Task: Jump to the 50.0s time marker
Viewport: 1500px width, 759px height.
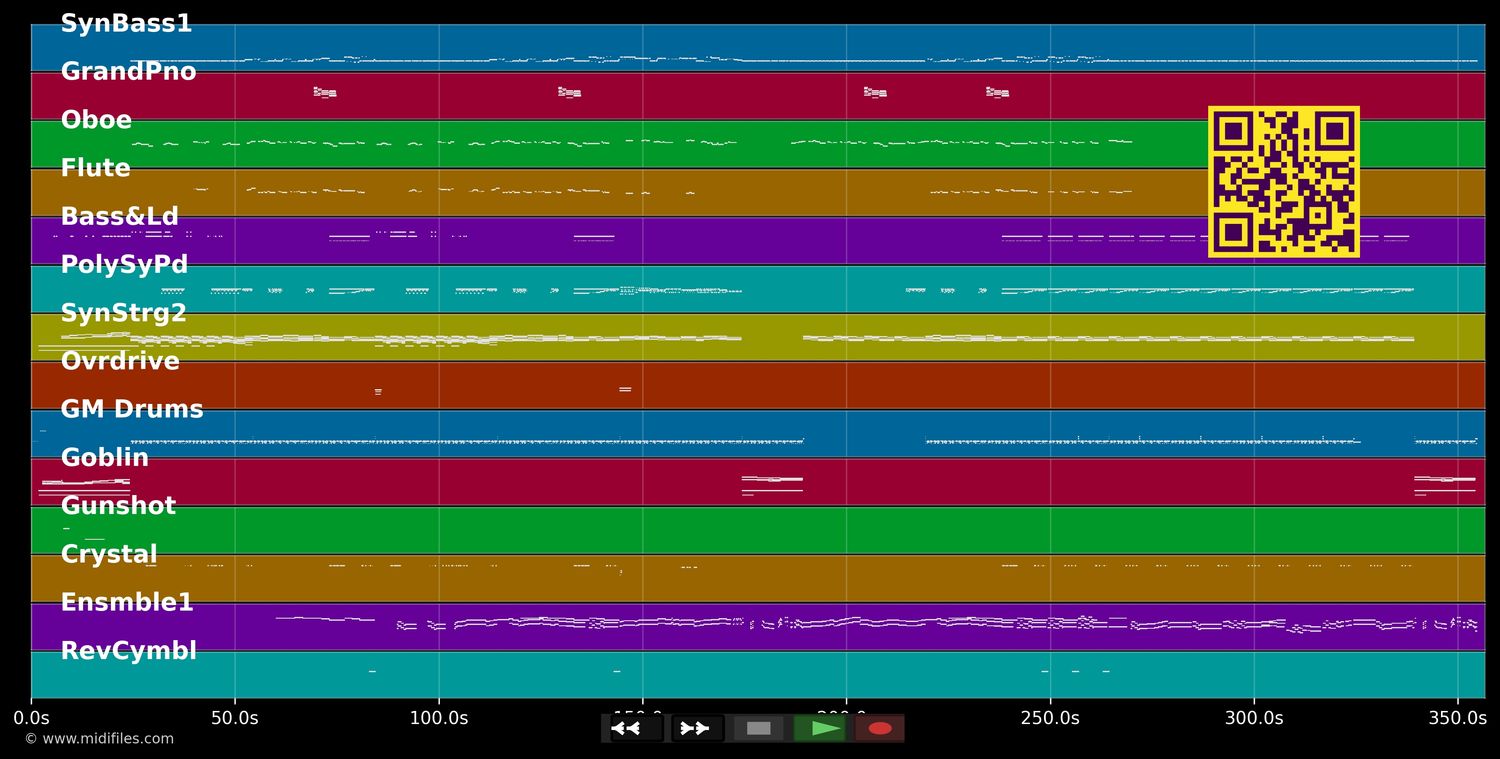Action: tap(235, 718)
